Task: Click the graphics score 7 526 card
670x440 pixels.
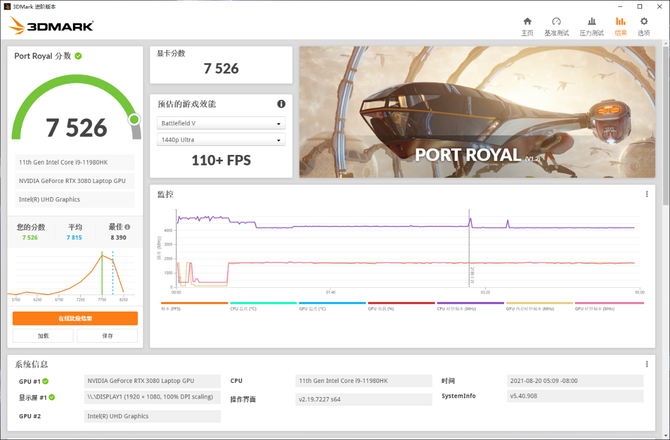Action: [x=221, y=65]
